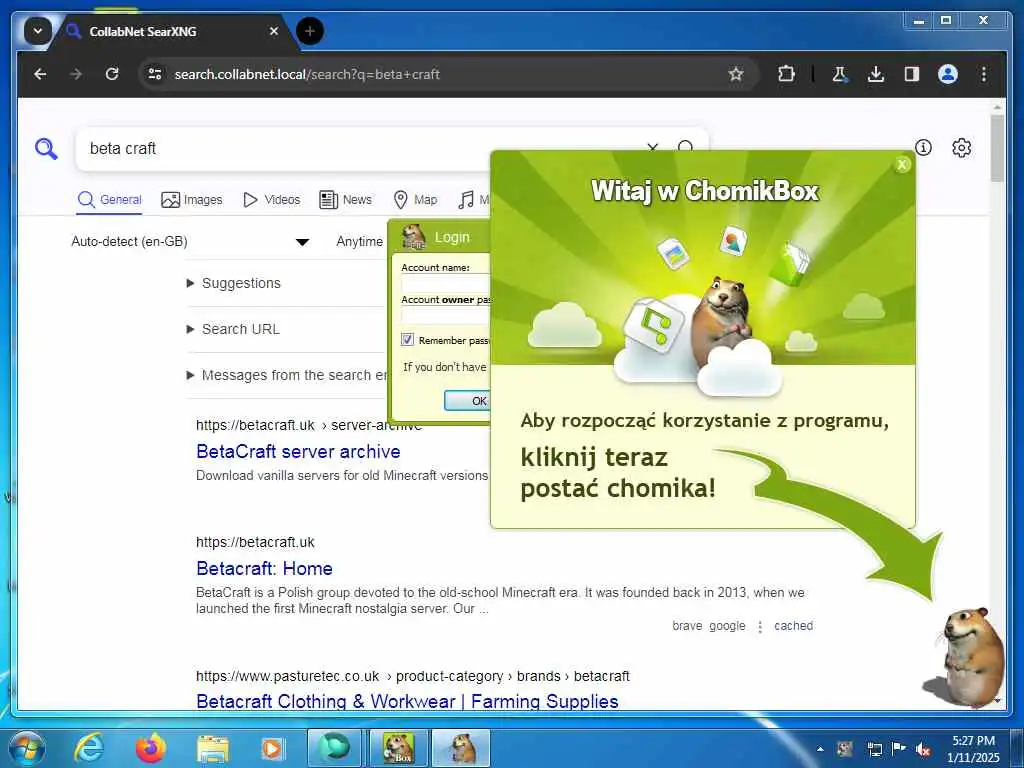Open SearXNG preferences gear icon

pos(961,148)
